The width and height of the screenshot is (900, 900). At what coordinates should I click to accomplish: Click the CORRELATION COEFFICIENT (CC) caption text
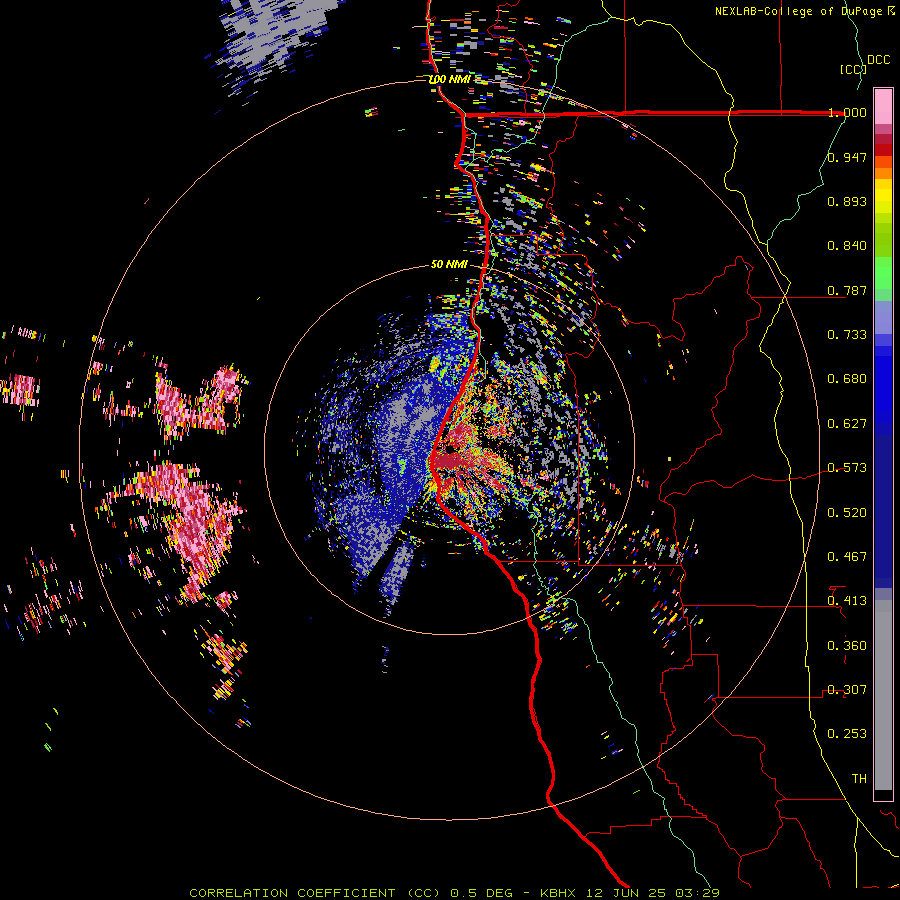click(314, 893)
